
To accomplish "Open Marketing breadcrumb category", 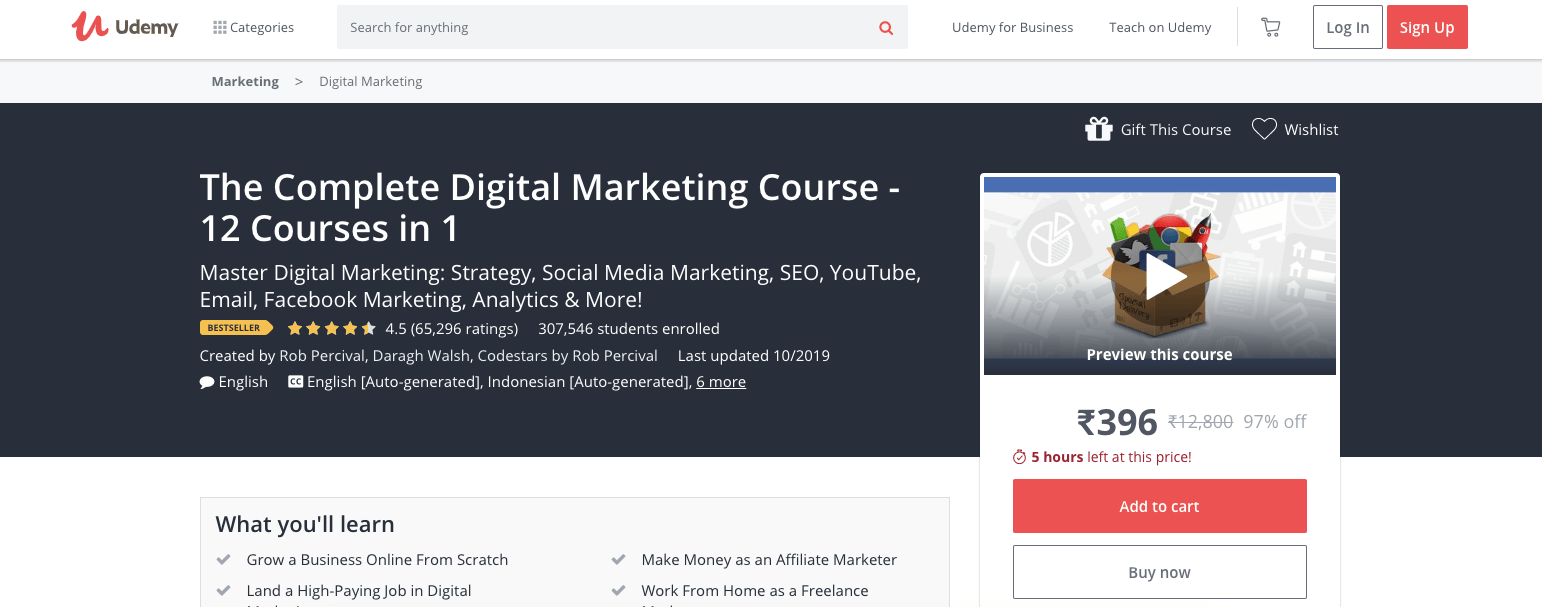I will [x=244, y=81].
